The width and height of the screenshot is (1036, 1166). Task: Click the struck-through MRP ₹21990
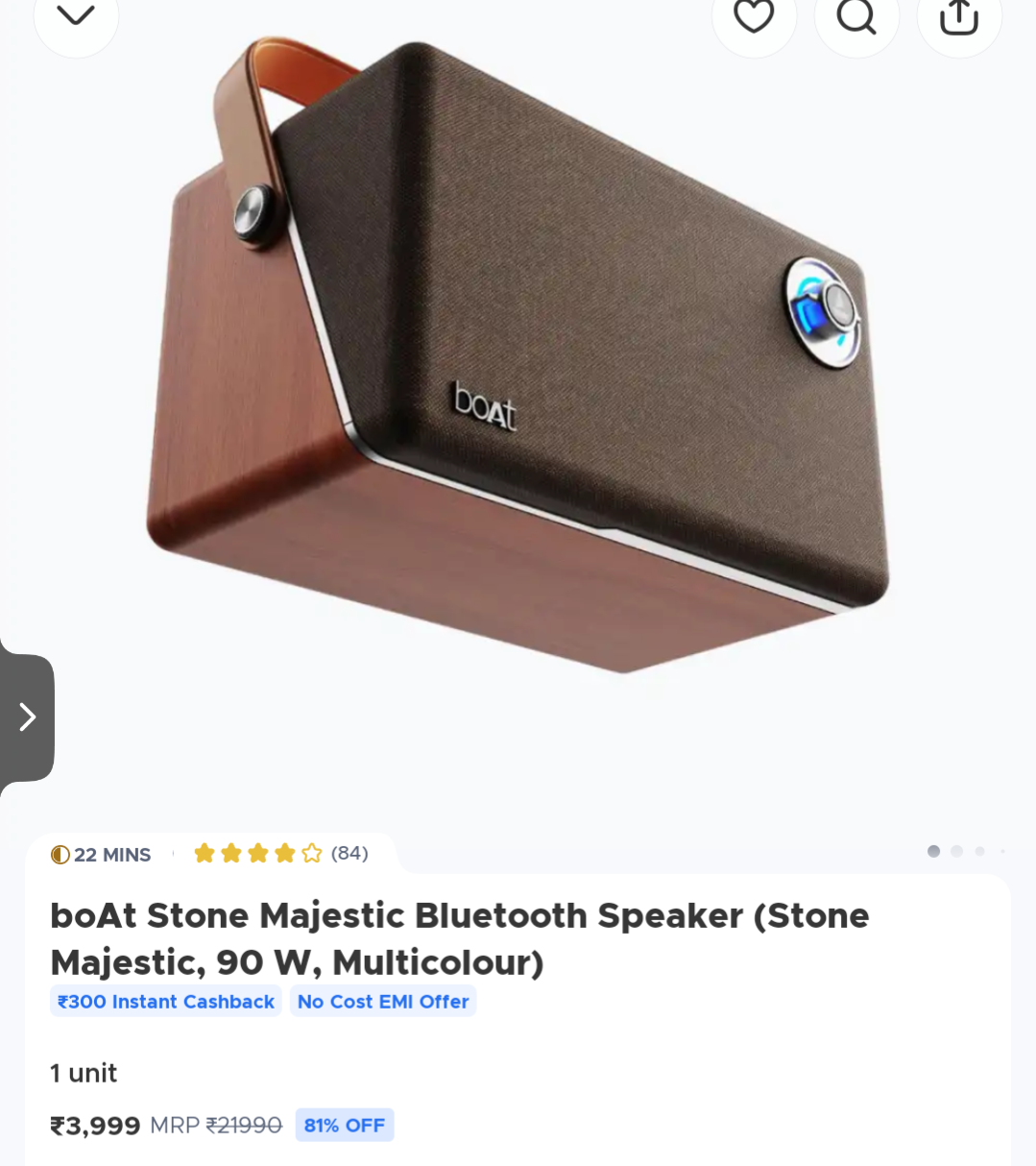216,1126
